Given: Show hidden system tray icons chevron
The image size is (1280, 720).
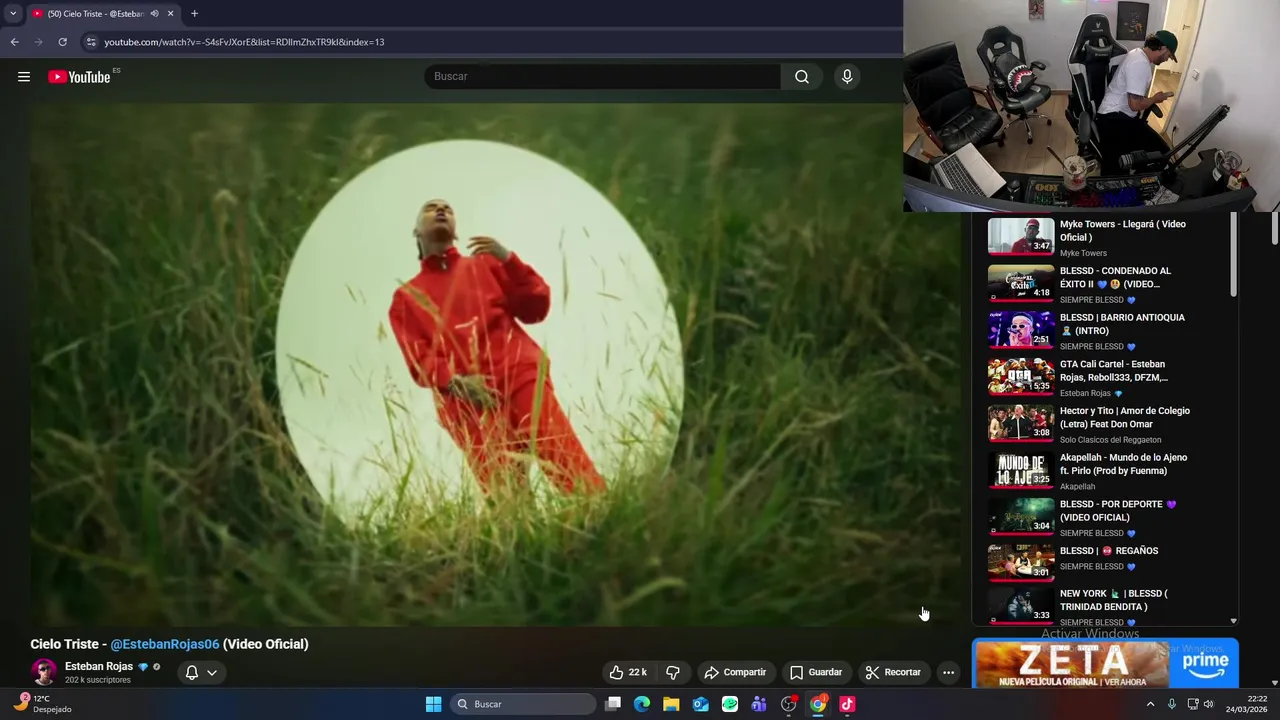Looking at the screenshot, I should 1150,704.
